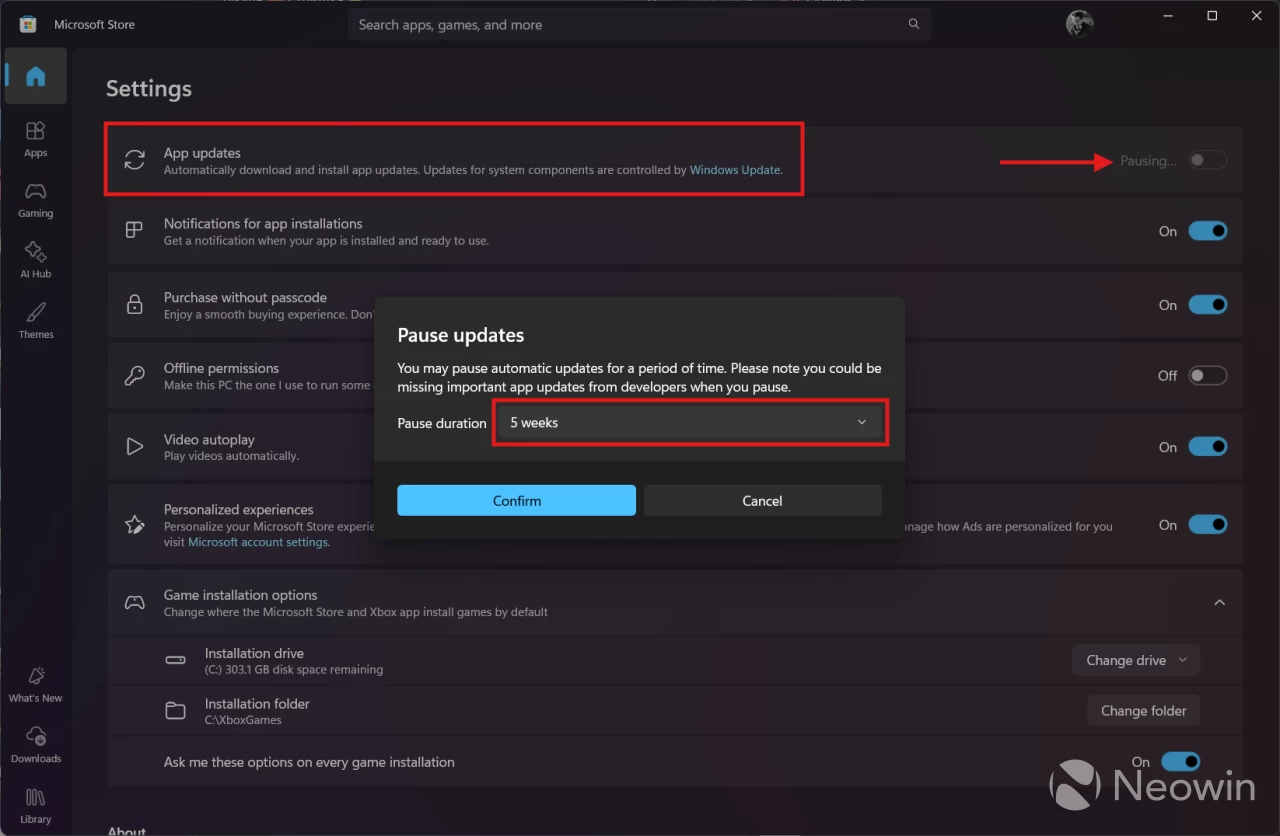The width and height of the screenshot is (1280, 836).
Task: Toggle Notifications for app installations
Action: [1207, 231]
